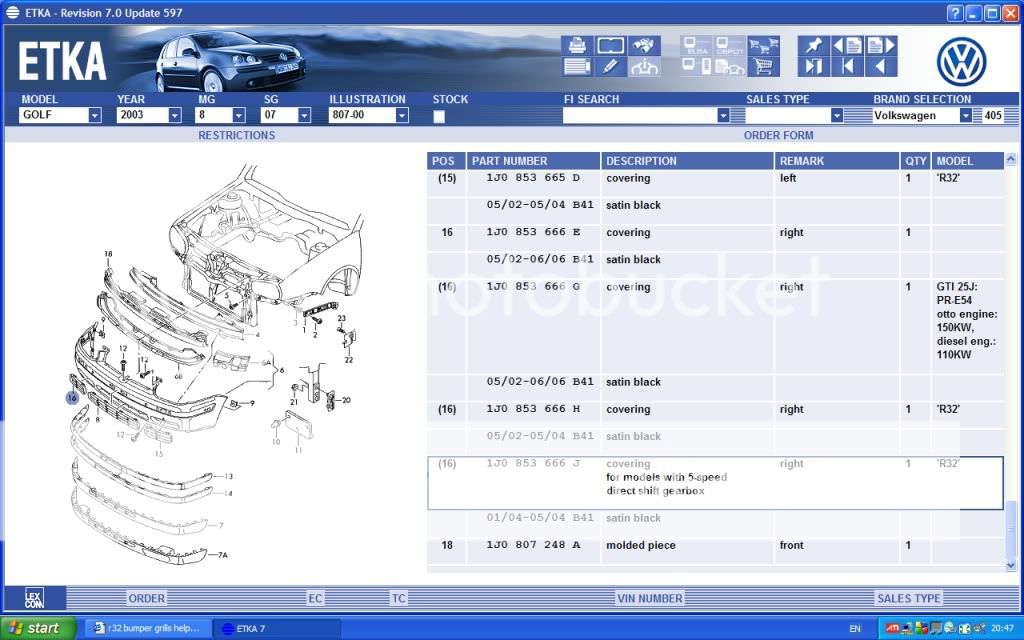Click the VIN NUMBER button at the bottom
The width and height of the screenshot is (1024, 640).
click(x=649, y=597)
